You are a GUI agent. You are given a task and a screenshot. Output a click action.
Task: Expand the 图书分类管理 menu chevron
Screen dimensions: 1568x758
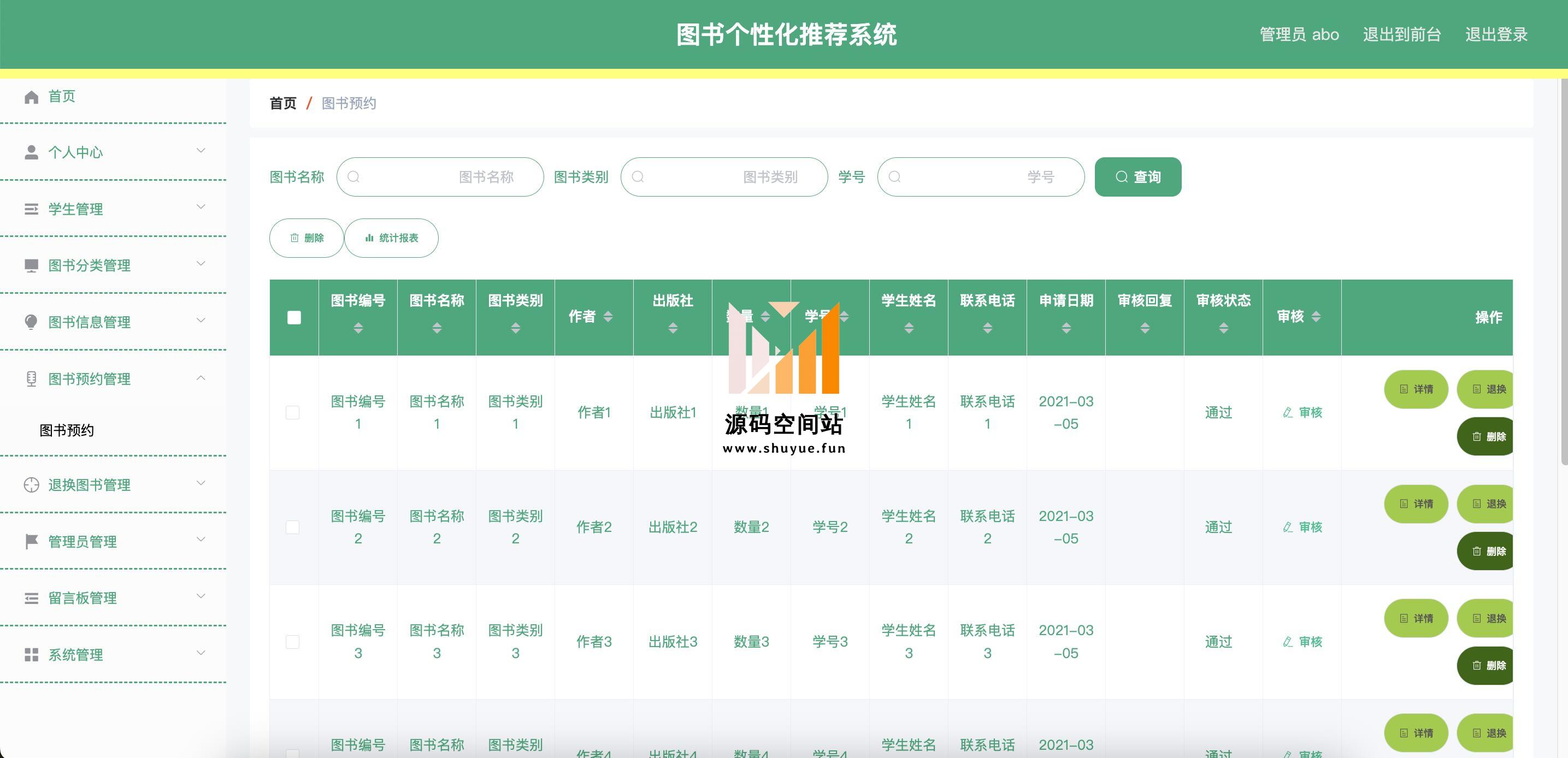[201, 263]
